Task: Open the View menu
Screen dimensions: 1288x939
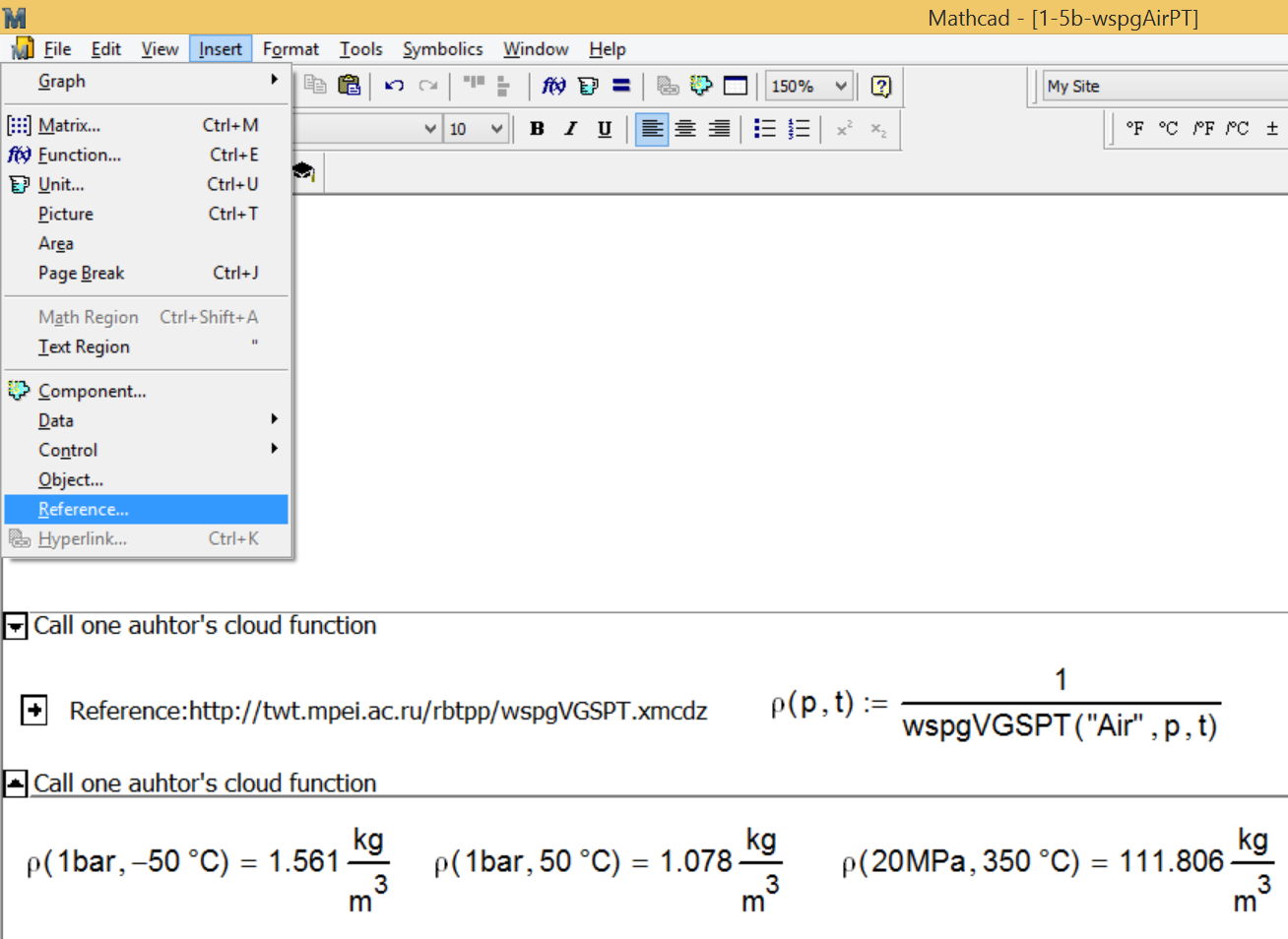Action: tap(160, 48)
